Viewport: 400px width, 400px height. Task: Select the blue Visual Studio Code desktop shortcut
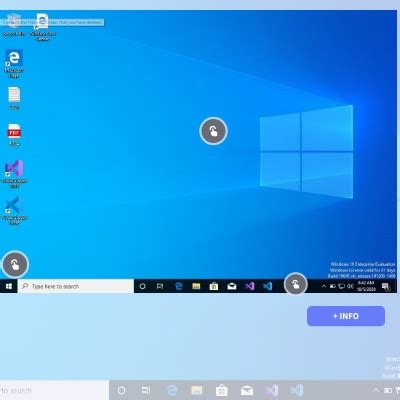tap(14, 211)
